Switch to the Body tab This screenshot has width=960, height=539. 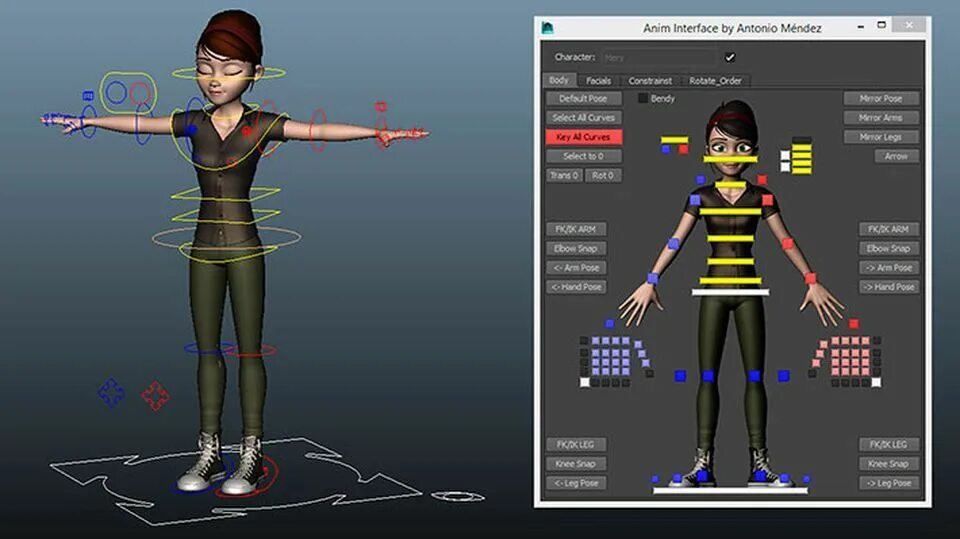(558, 80)
